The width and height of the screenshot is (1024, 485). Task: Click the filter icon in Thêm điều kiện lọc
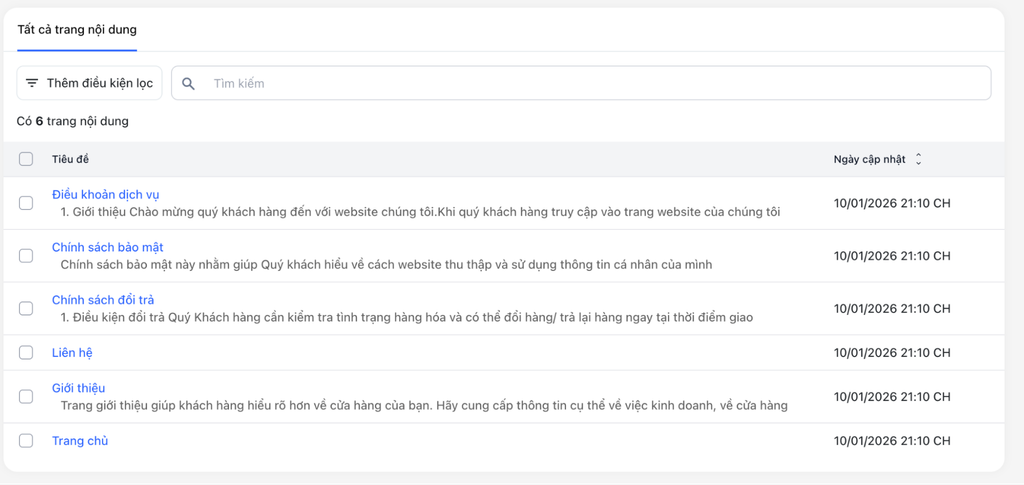(32, 83)
